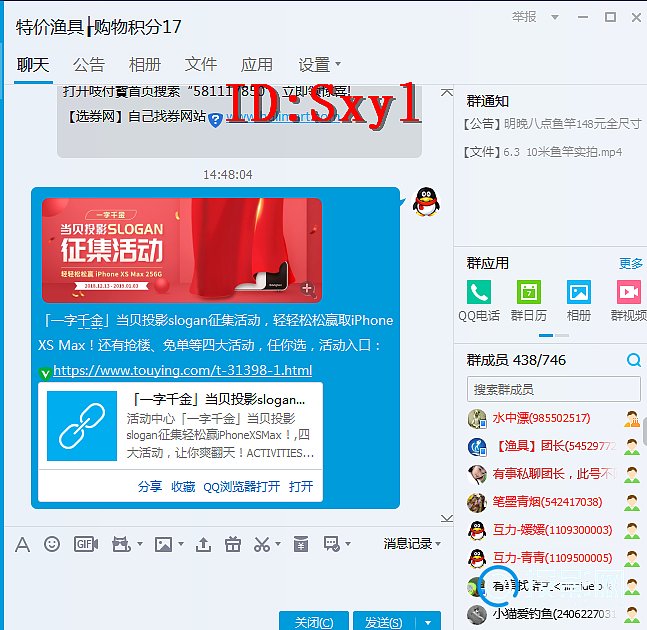Open 相册 group app icon

click(579, 292)
